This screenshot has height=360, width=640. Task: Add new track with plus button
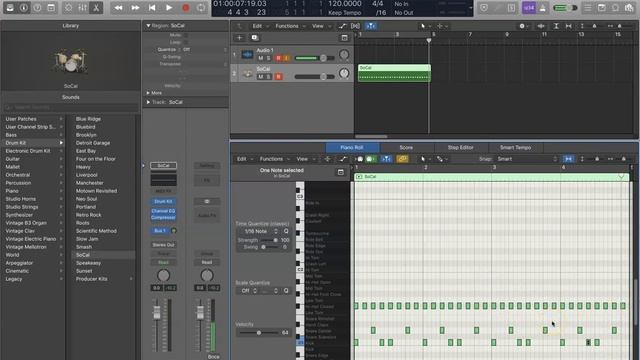(240, 38)
